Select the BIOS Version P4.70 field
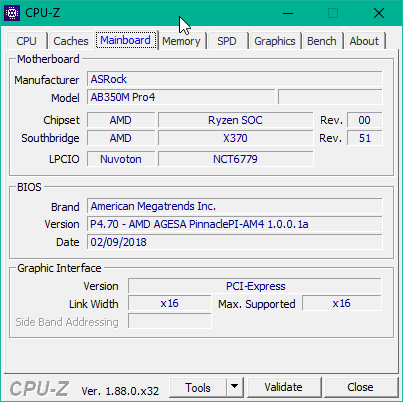The image size is (403, 402). point(235,224)
